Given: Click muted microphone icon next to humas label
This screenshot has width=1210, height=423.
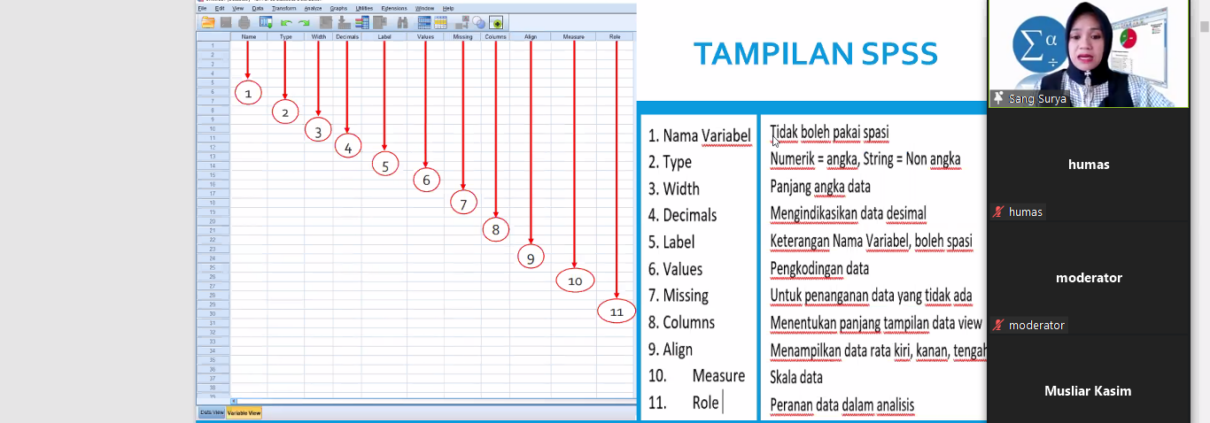Looking at the screenshot, I should point(998,212).
